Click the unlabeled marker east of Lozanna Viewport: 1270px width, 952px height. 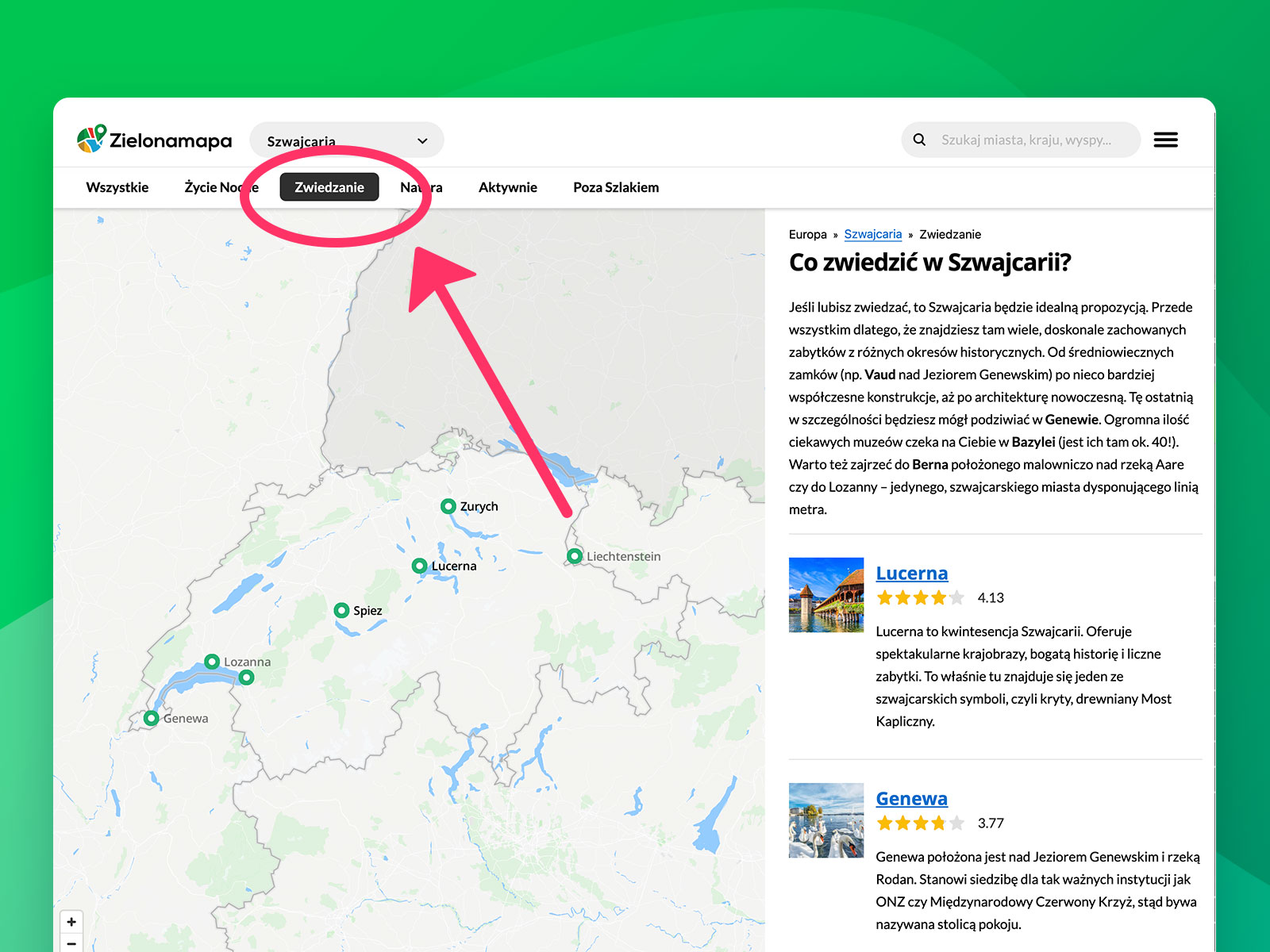246,678
